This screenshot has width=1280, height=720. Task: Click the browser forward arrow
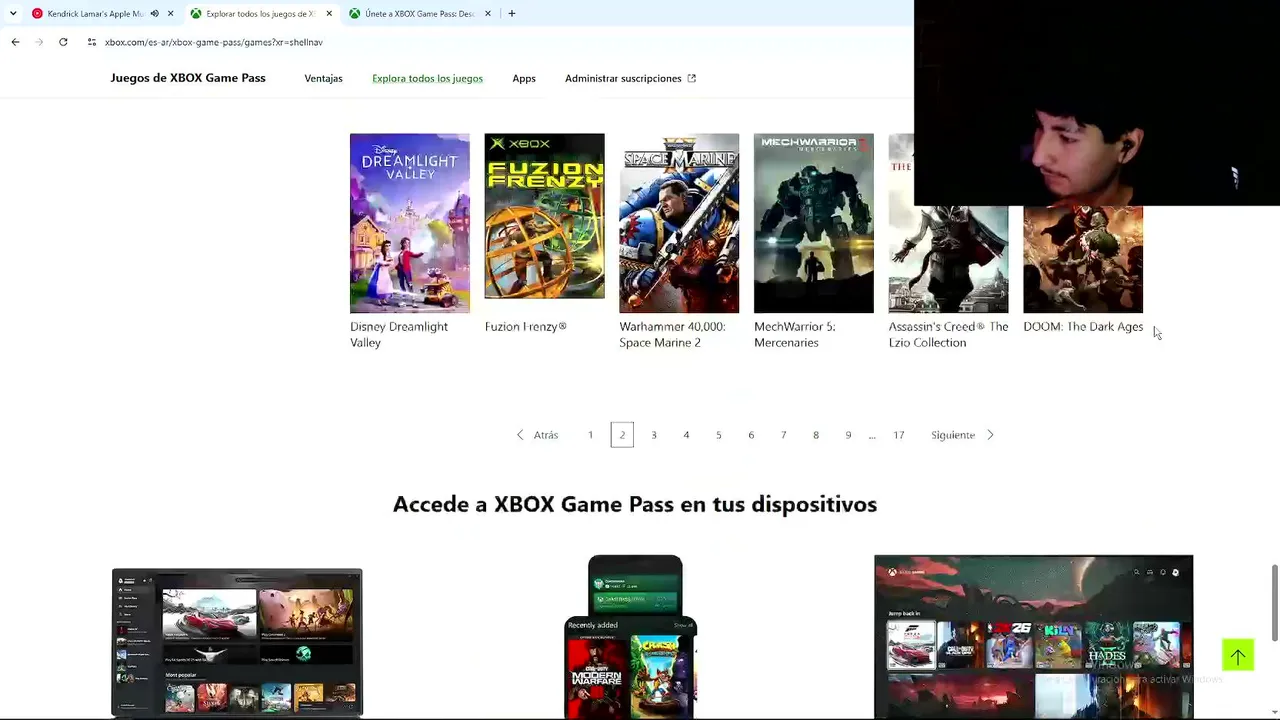[39, 42]
